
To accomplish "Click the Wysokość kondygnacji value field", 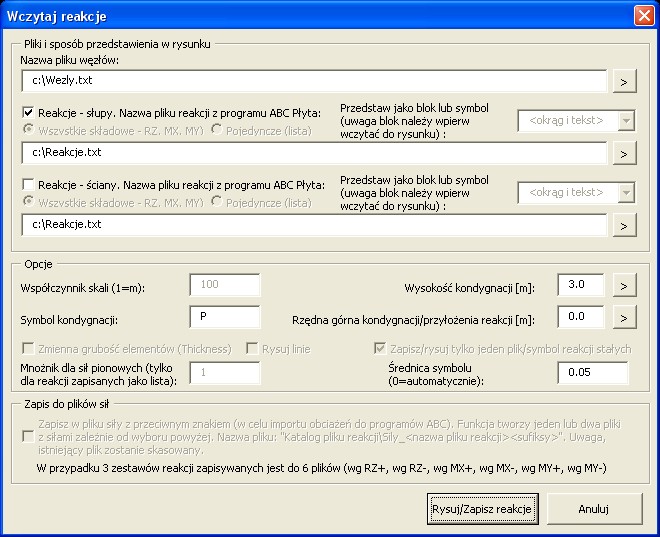I will [x=582, y=286].
